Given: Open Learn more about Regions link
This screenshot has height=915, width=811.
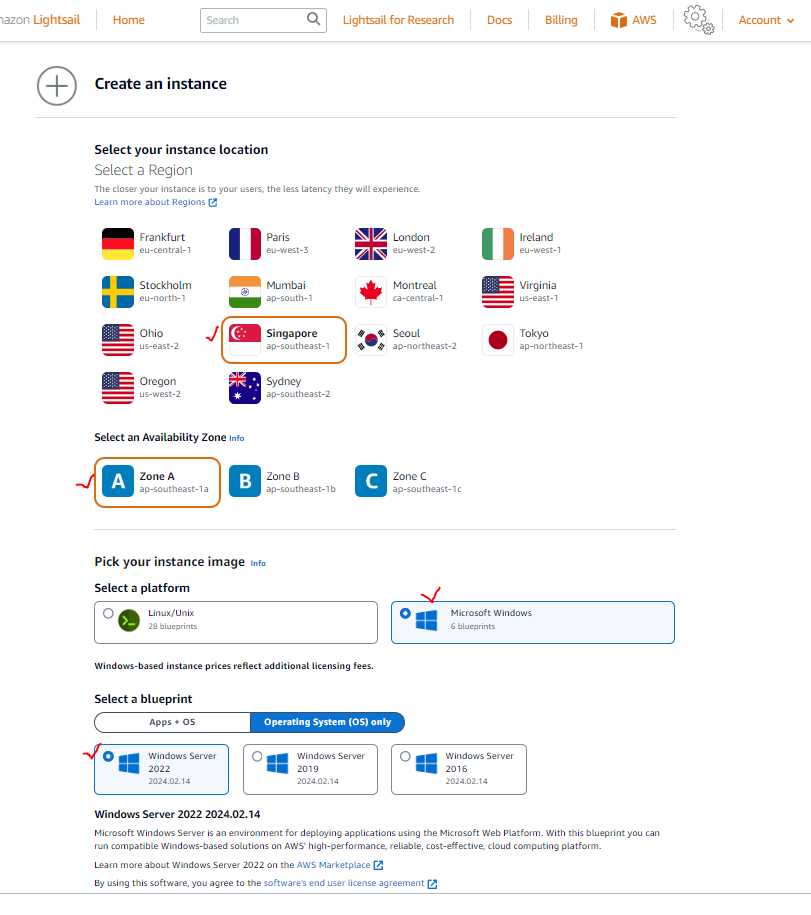Looking at the screenshot, I should [156, 202].
